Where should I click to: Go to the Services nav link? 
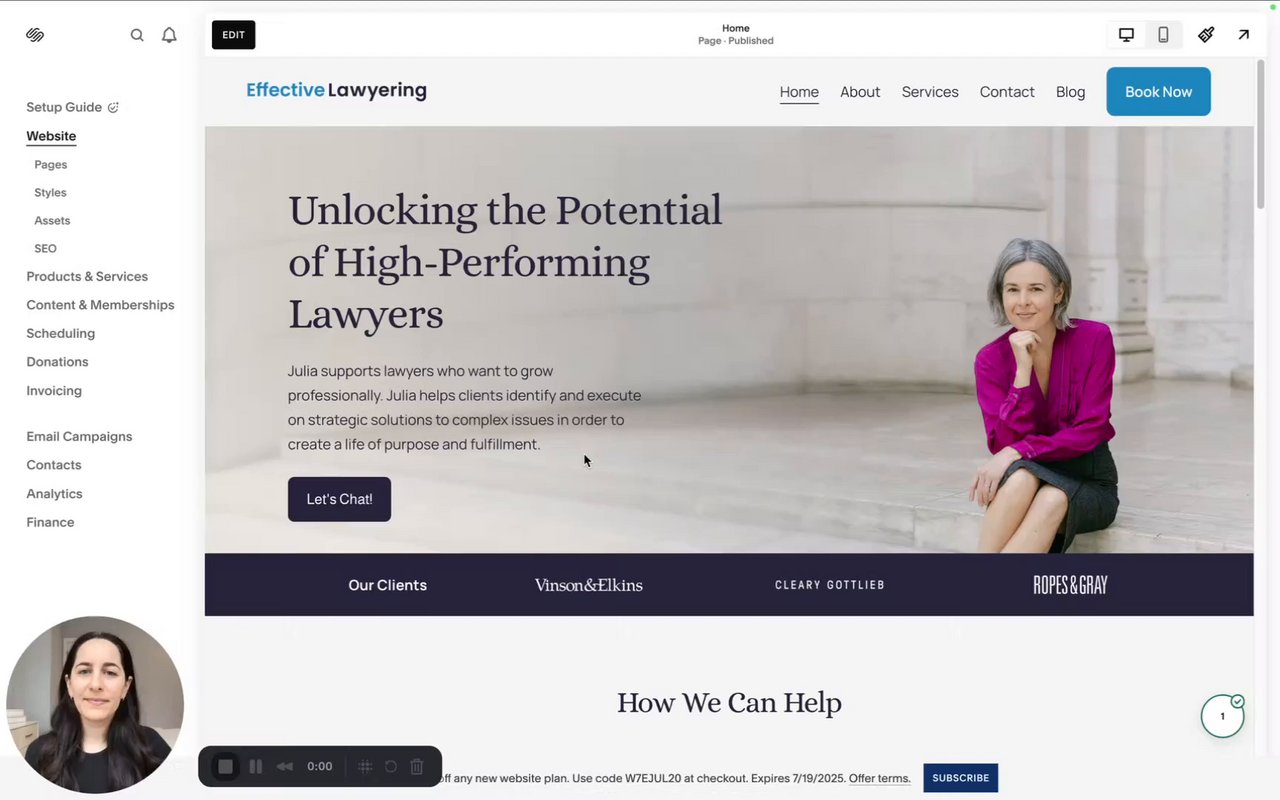tap(930, 92)
